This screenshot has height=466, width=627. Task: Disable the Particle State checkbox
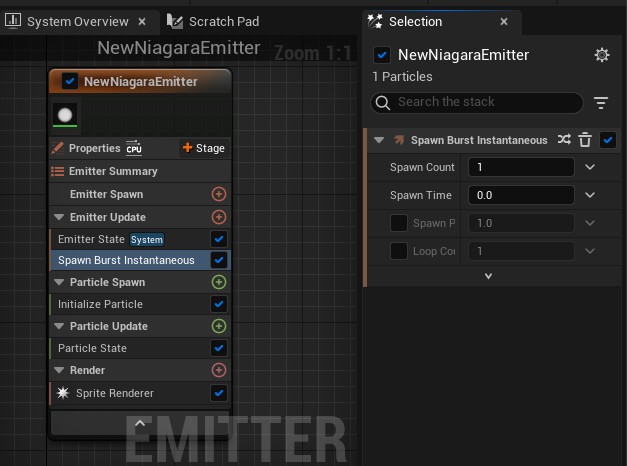click(219, 348)
